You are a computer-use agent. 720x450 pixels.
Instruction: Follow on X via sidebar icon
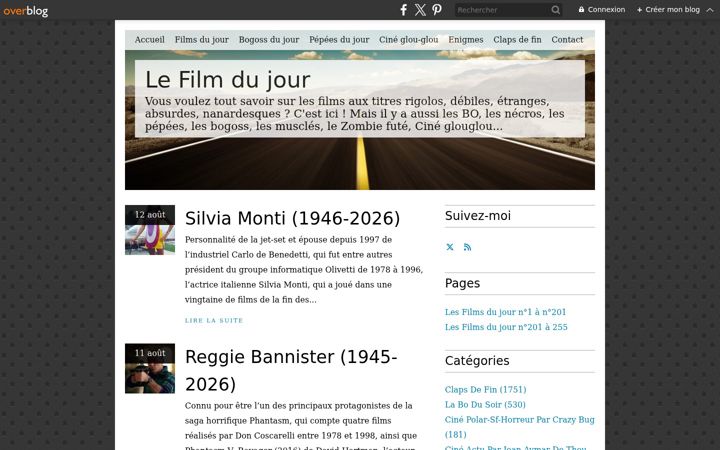(450, 247)
